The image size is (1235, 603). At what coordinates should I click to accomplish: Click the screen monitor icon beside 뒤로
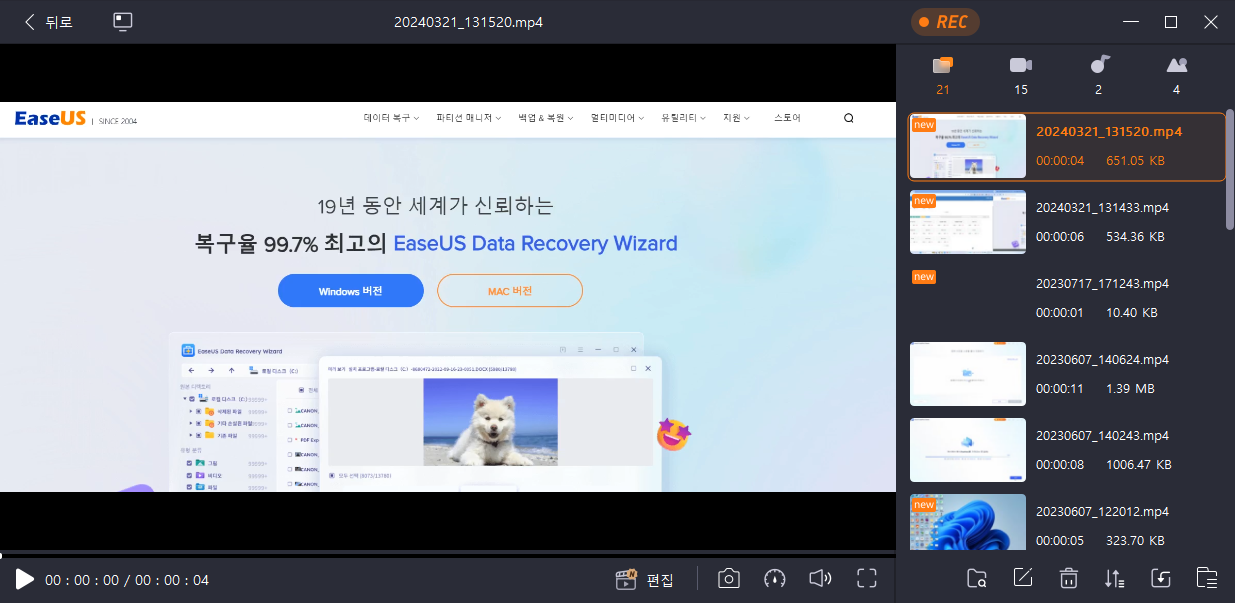pos(123,22)
